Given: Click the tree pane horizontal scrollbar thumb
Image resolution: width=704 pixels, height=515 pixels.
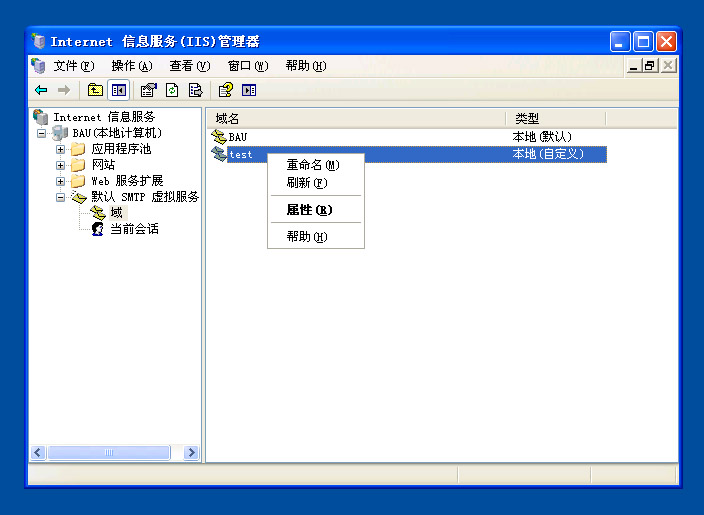Looking at the screenshot, I should pos(109,452).
